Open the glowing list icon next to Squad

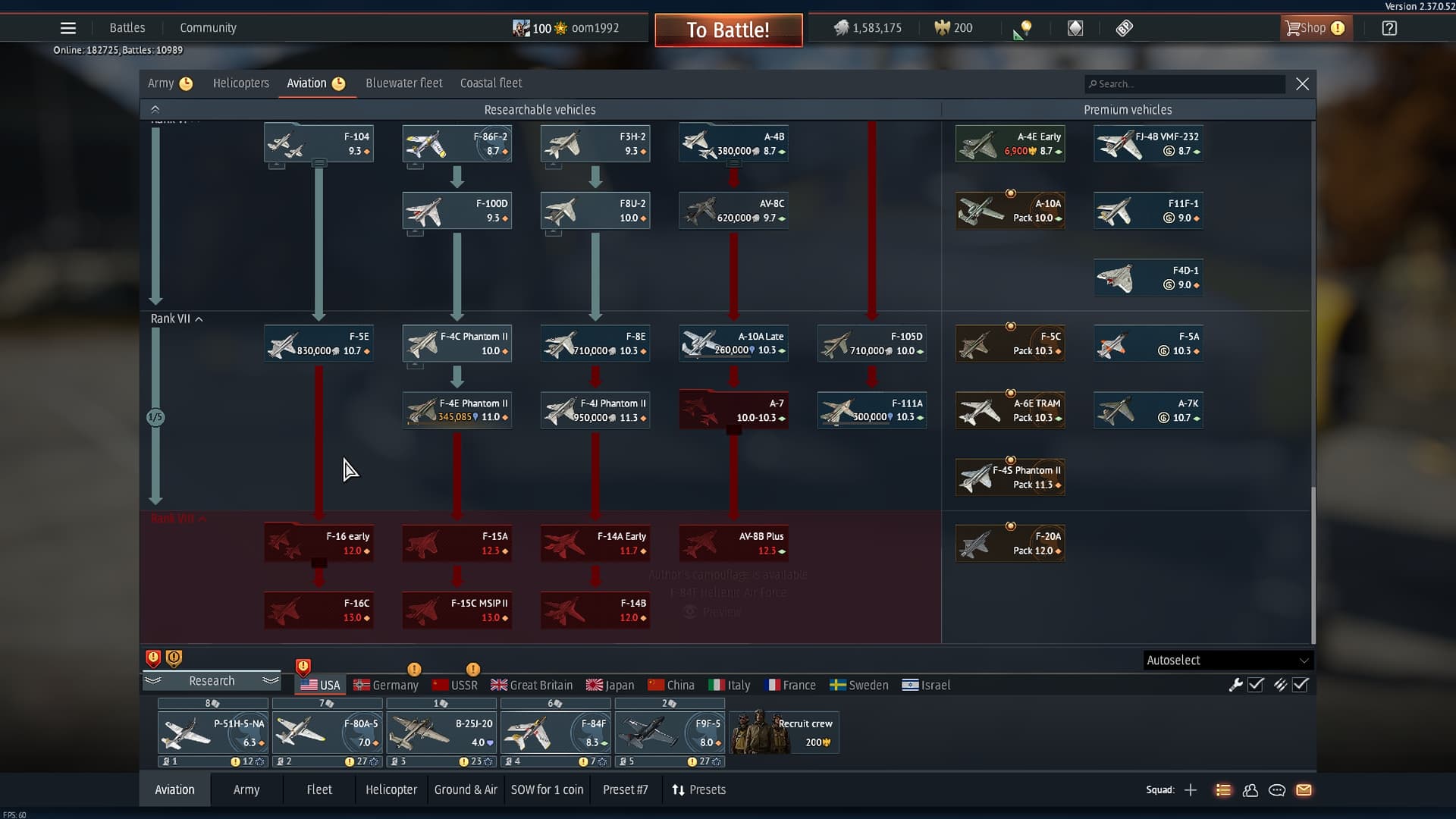tap(1223, 790)
